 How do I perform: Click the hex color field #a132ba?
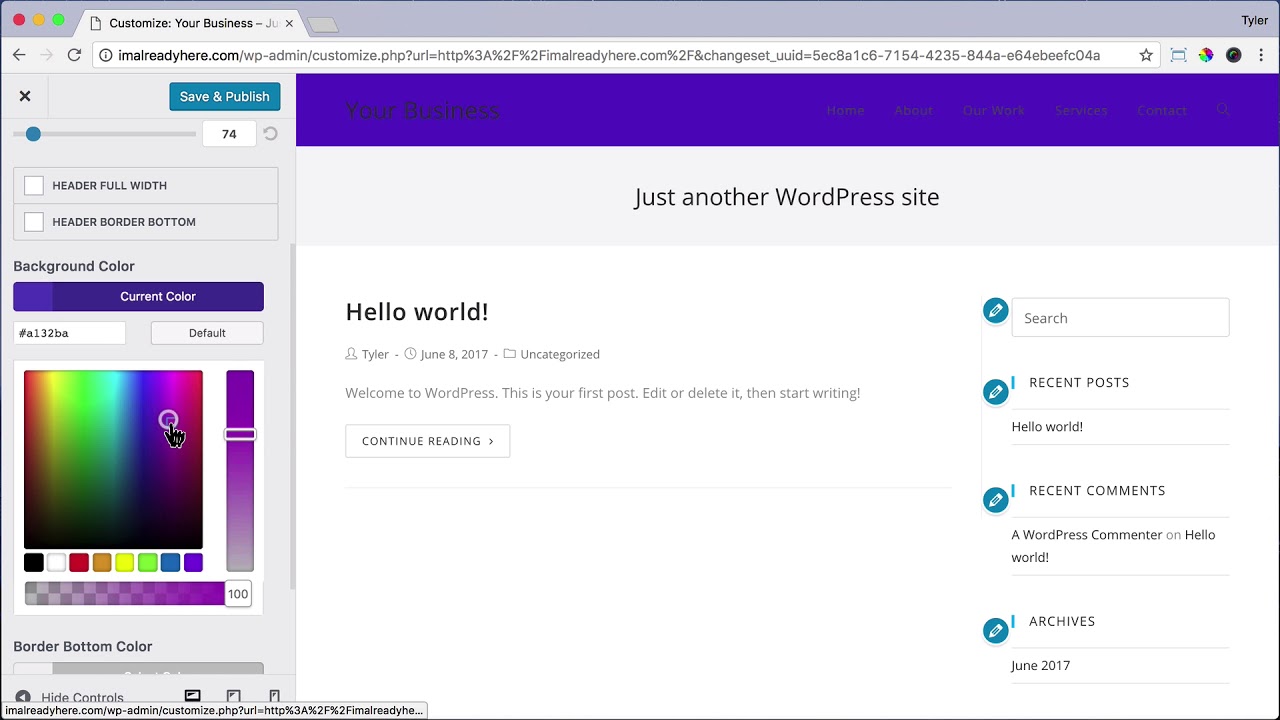pyautogui.click(x=70, y=333)
